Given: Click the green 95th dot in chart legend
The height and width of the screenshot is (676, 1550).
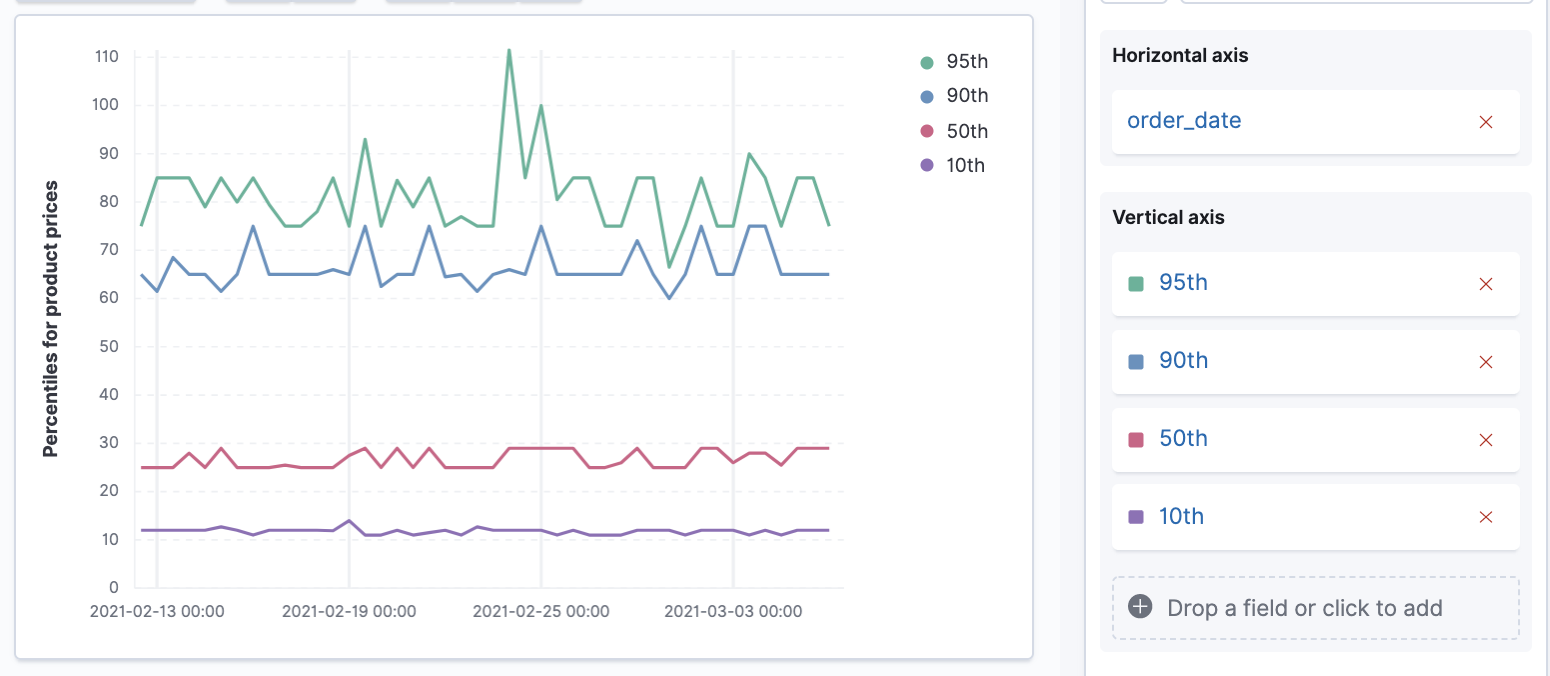Looking at the screenshot, I should tap(926, 62).
